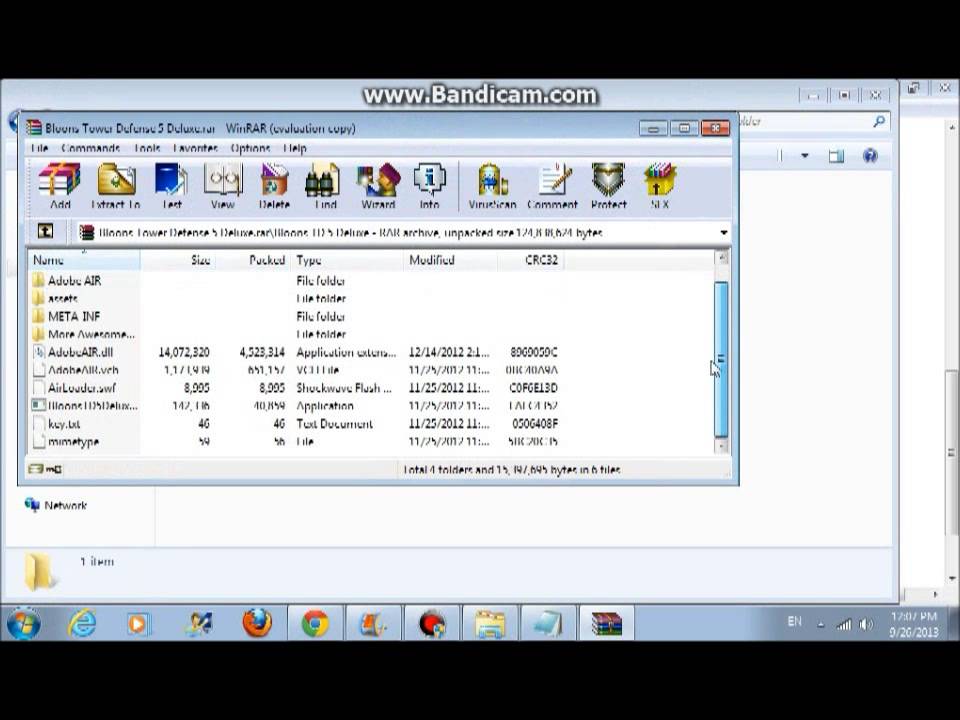
Task: Click the SFX toolbar icon
Action: click(x=659, y=186)
